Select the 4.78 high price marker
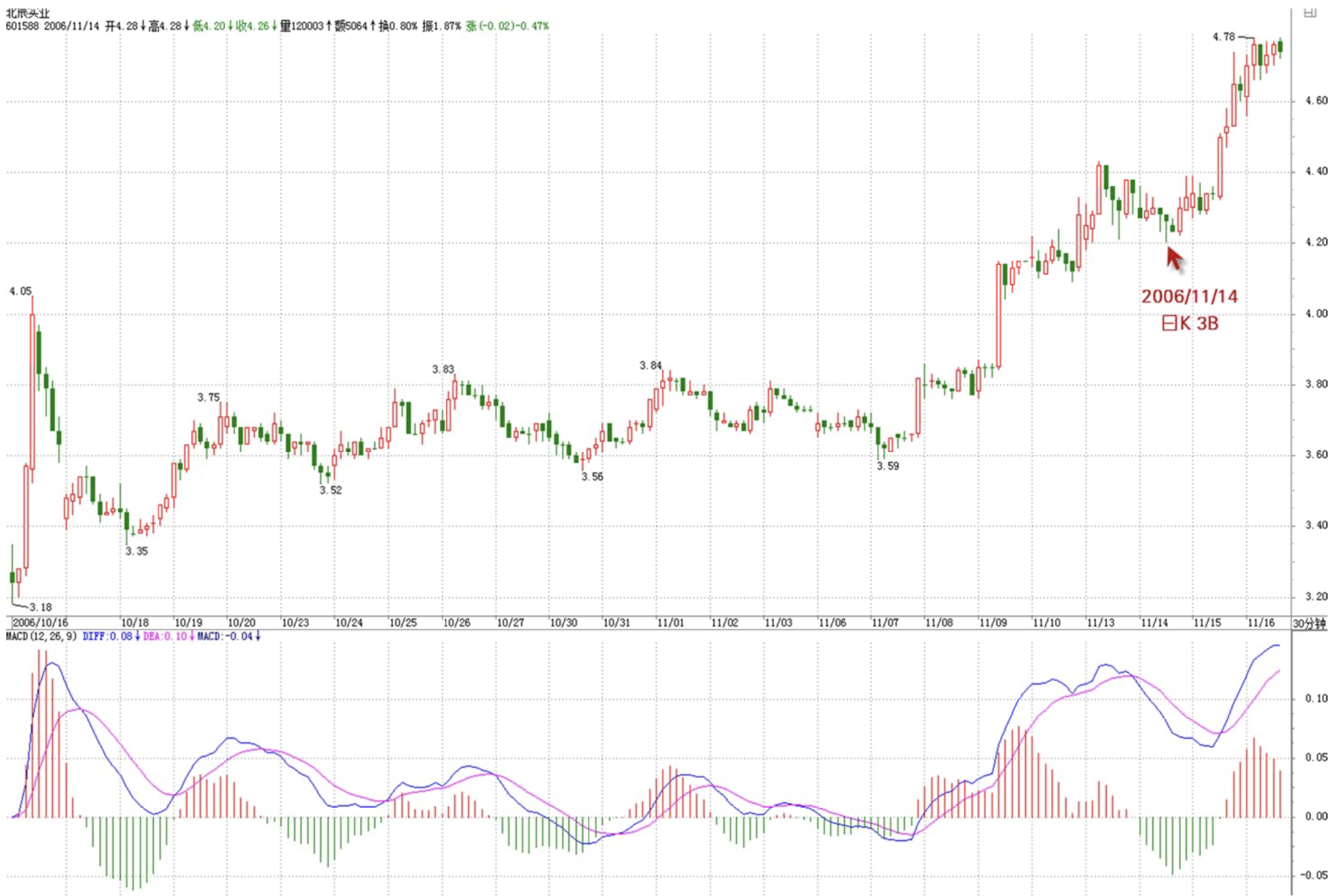This screenshot has height=896, width=1335. point(1224,37)
